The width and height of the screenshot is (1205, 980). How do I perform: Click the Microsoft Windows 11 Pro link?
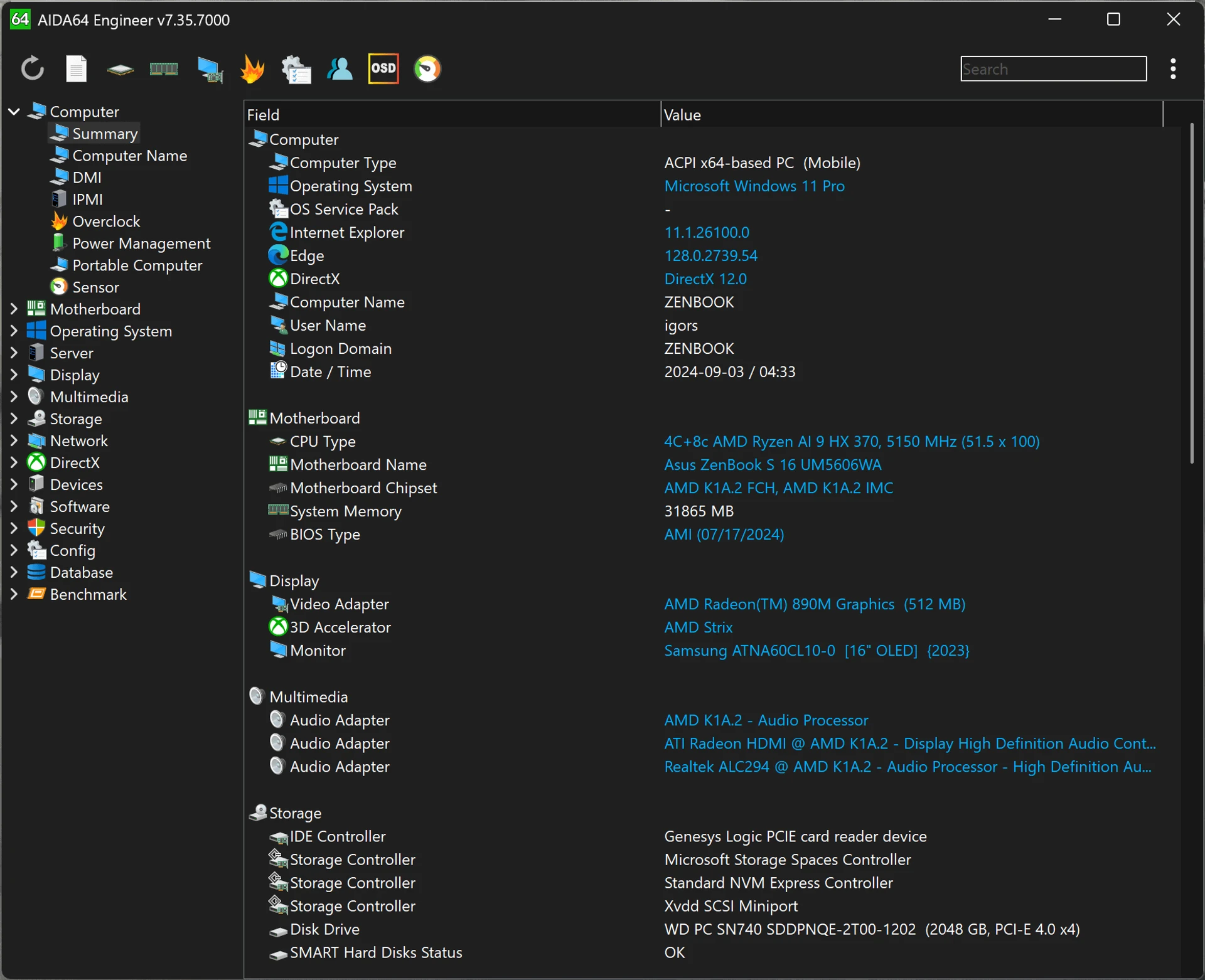[754, 186]
